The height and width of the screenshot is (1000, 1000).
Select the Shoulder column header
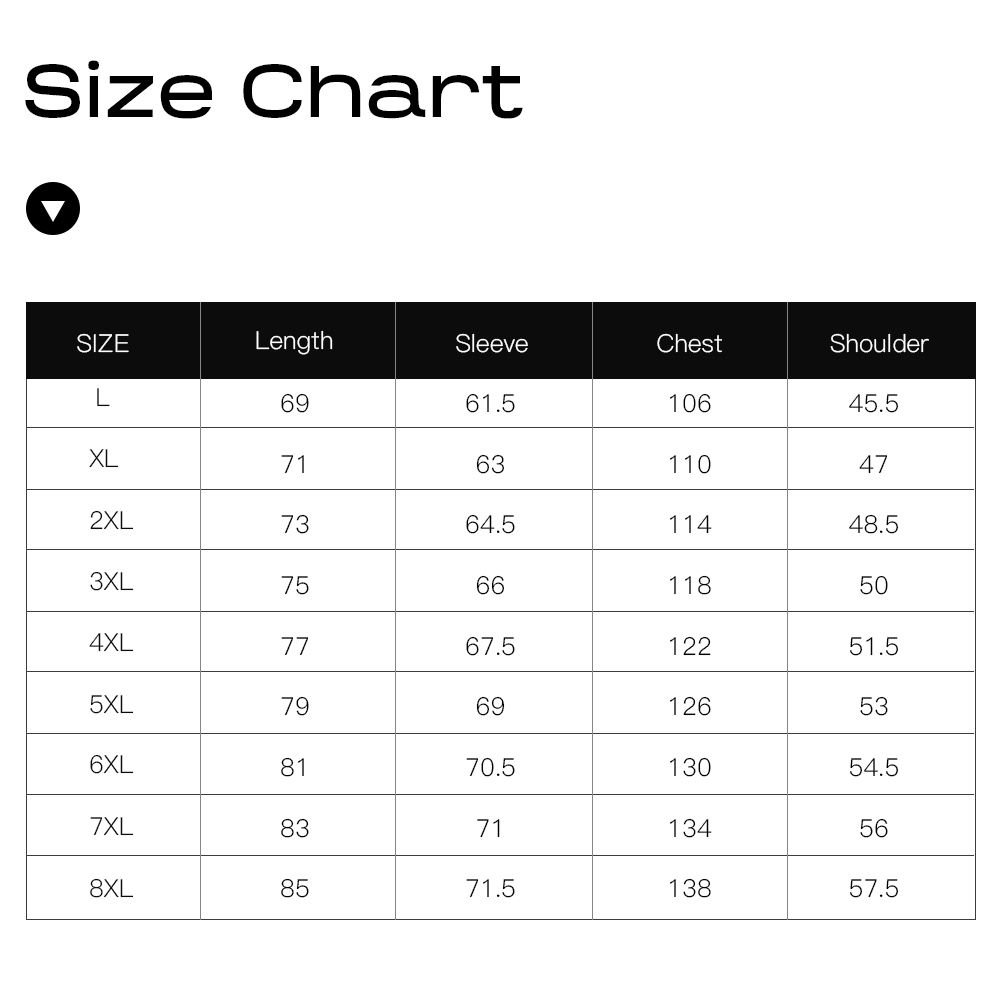[x=878, y=344]
